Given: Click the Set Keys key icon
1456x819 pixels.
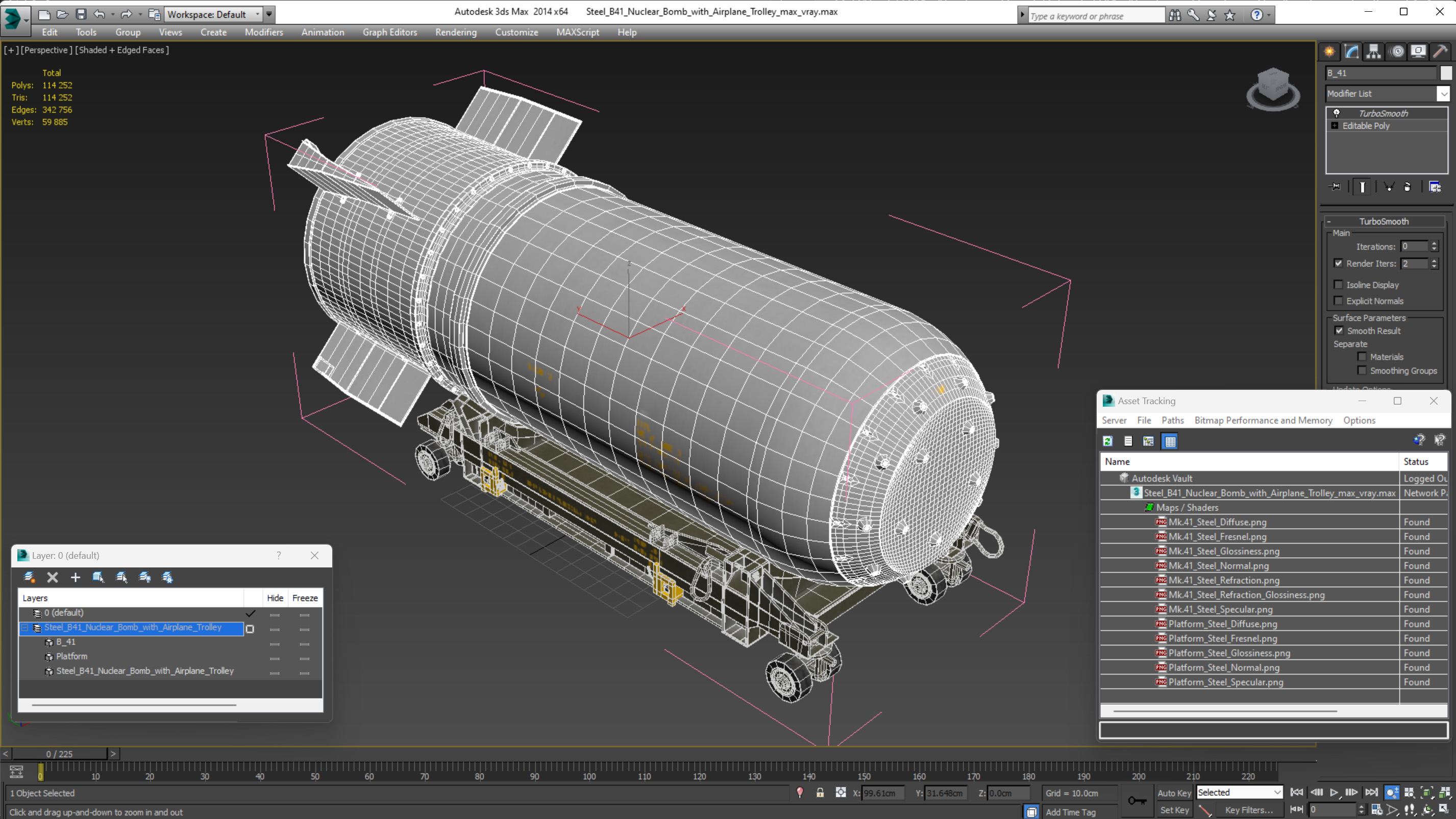Looking at the screenshot, I should pyautogui.click(x=1137, y=800).
